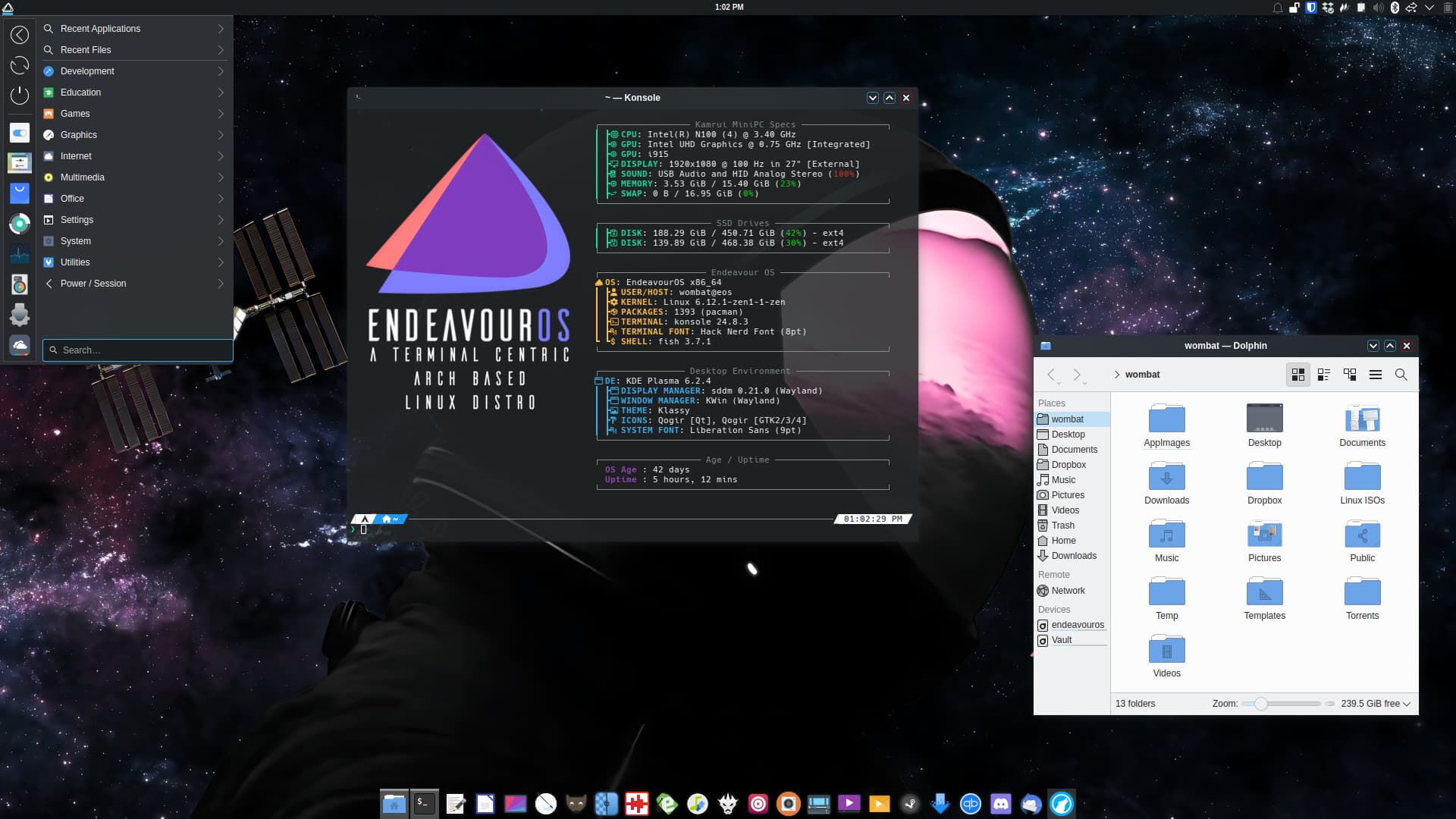Select the AppImages folder in Dolphin
1456x819 pixels.
(x=1166, y=426)
